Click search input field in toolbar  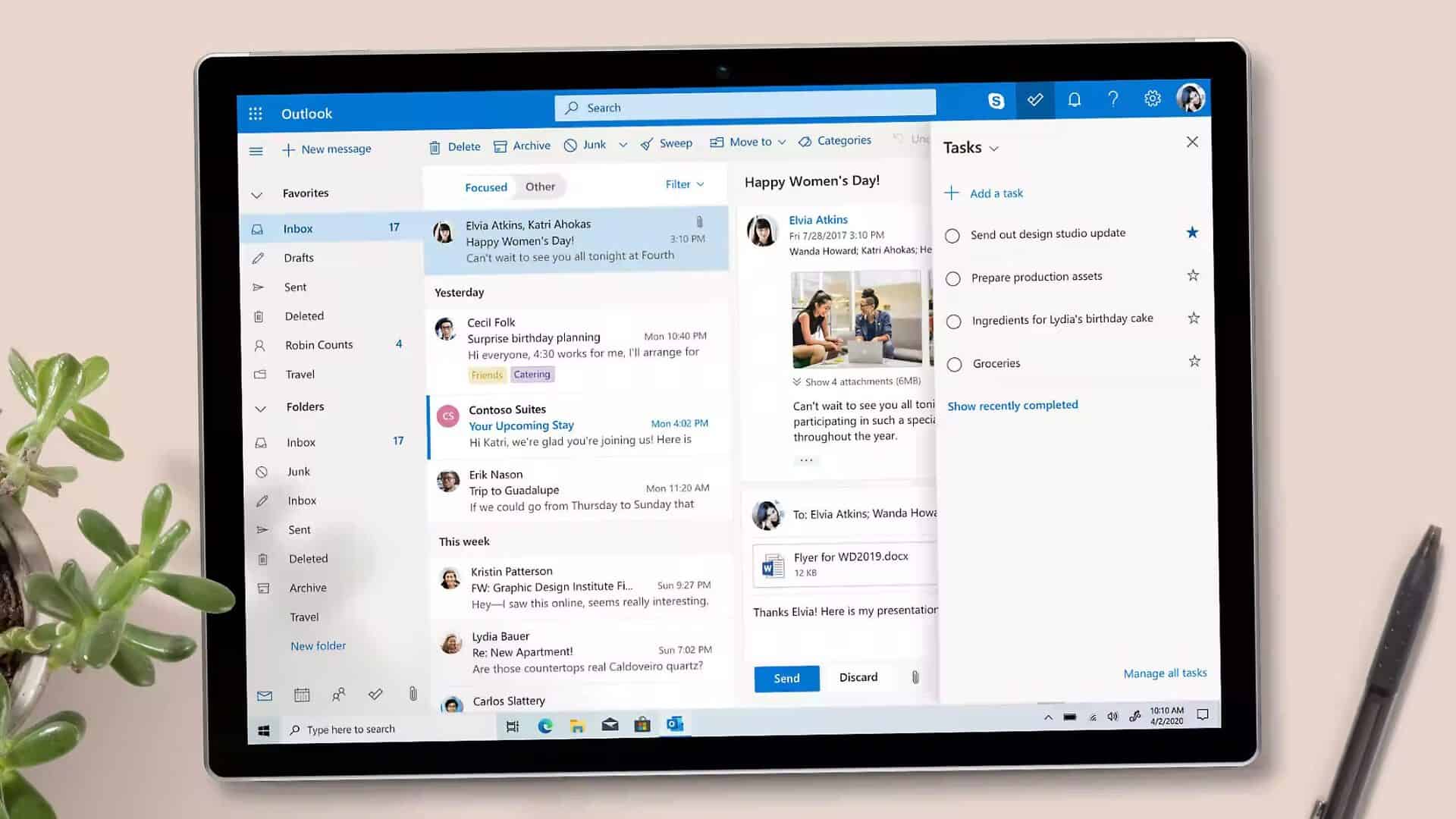tap(744, 107)
